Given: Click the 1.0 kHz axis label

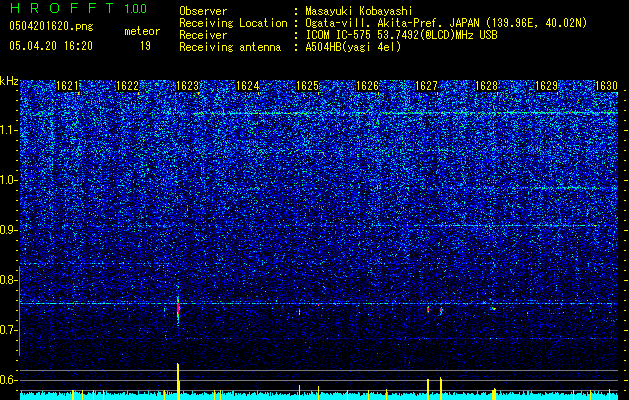Looking at the screenshot, I should [8, 180].
